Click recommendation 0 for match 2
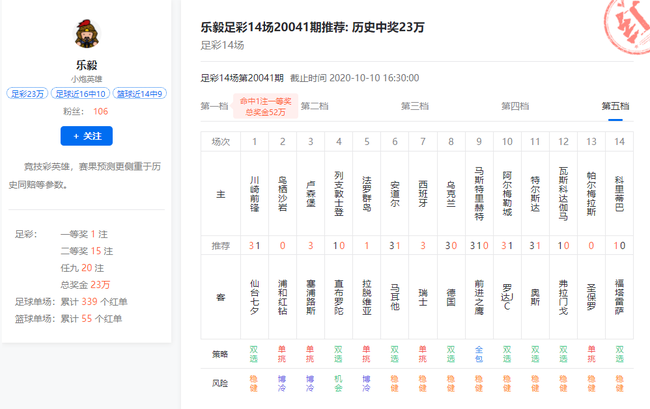The height and width of the screenshot is (409, 650). point(282,246)
